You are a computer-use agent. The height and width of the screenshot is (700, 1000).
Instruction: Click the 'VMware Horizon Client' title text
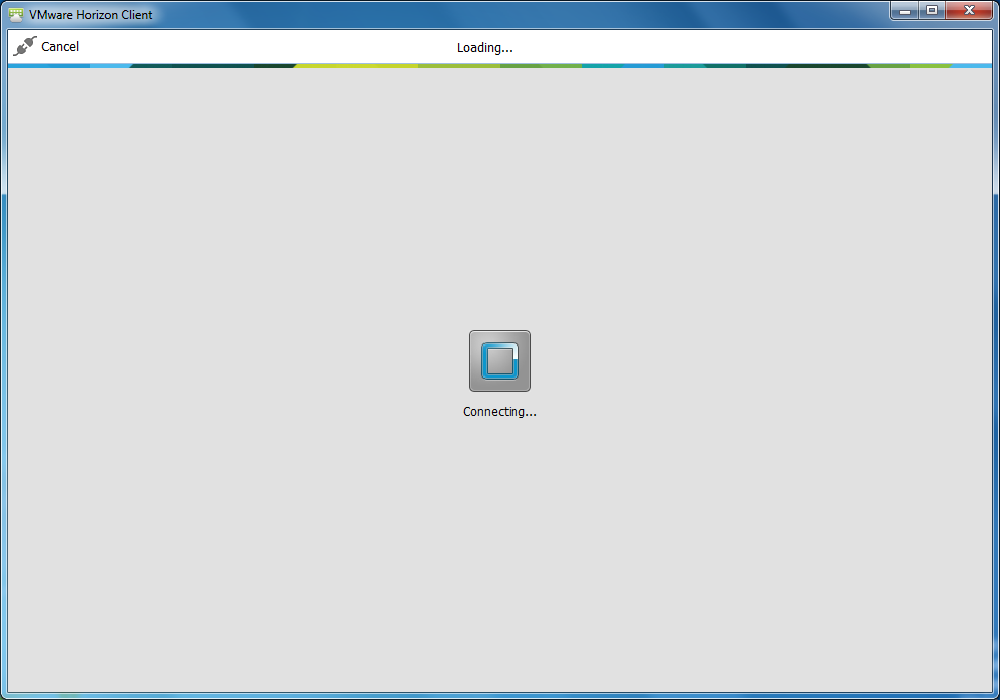pyautogui.click(x=91, y=15)
